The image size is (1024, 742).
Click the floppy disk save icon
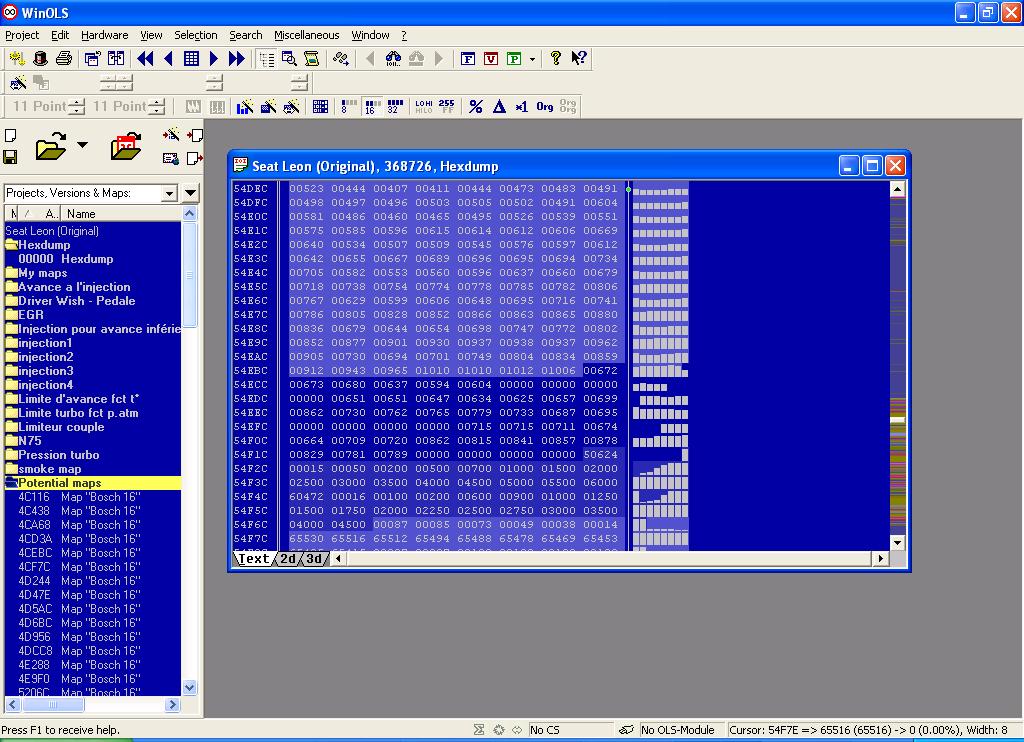coord(10,157)
